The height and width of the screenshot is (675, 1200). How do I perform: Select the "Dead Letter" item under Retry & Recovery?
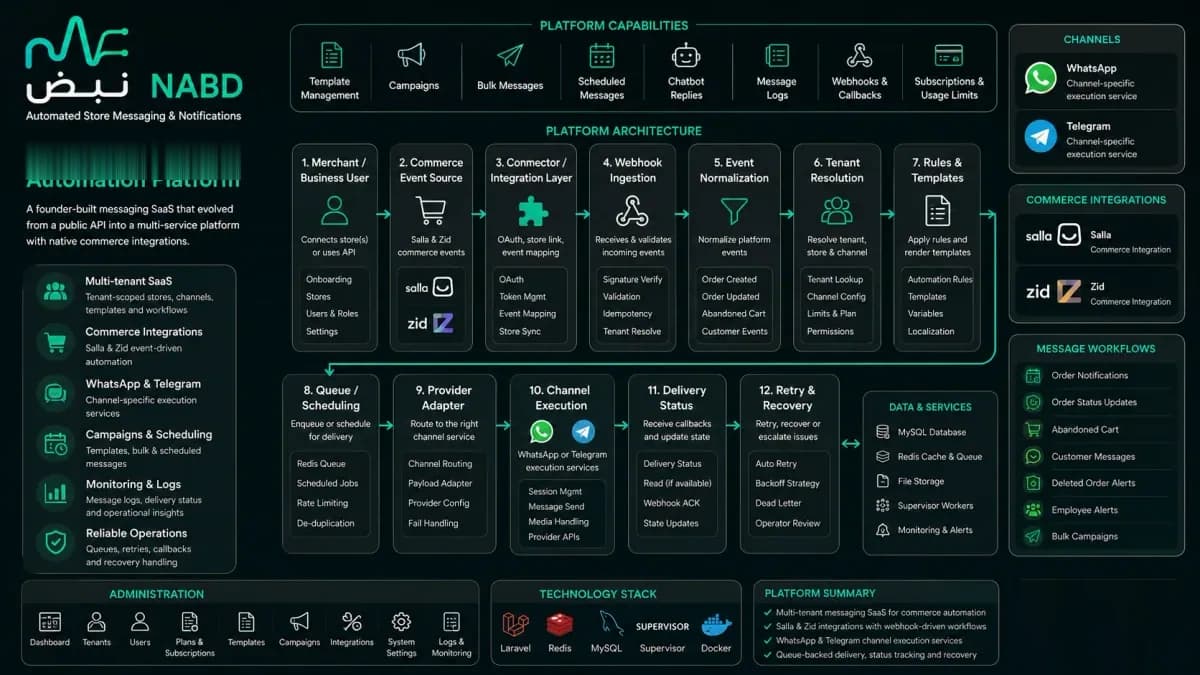[779, 503]
